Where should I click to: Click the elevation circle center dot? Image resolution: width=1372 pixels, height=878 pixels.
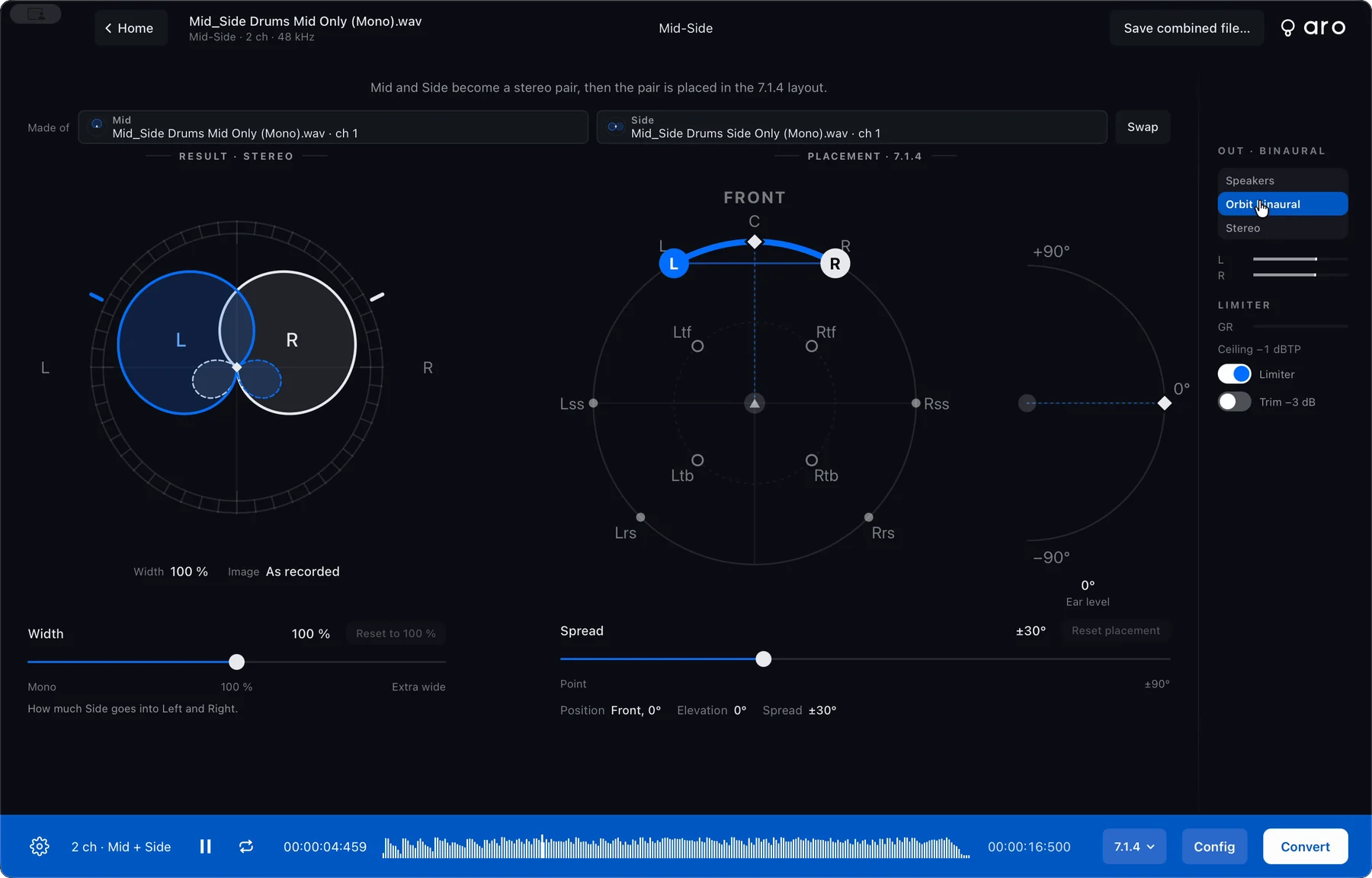tap(1027, 403)
